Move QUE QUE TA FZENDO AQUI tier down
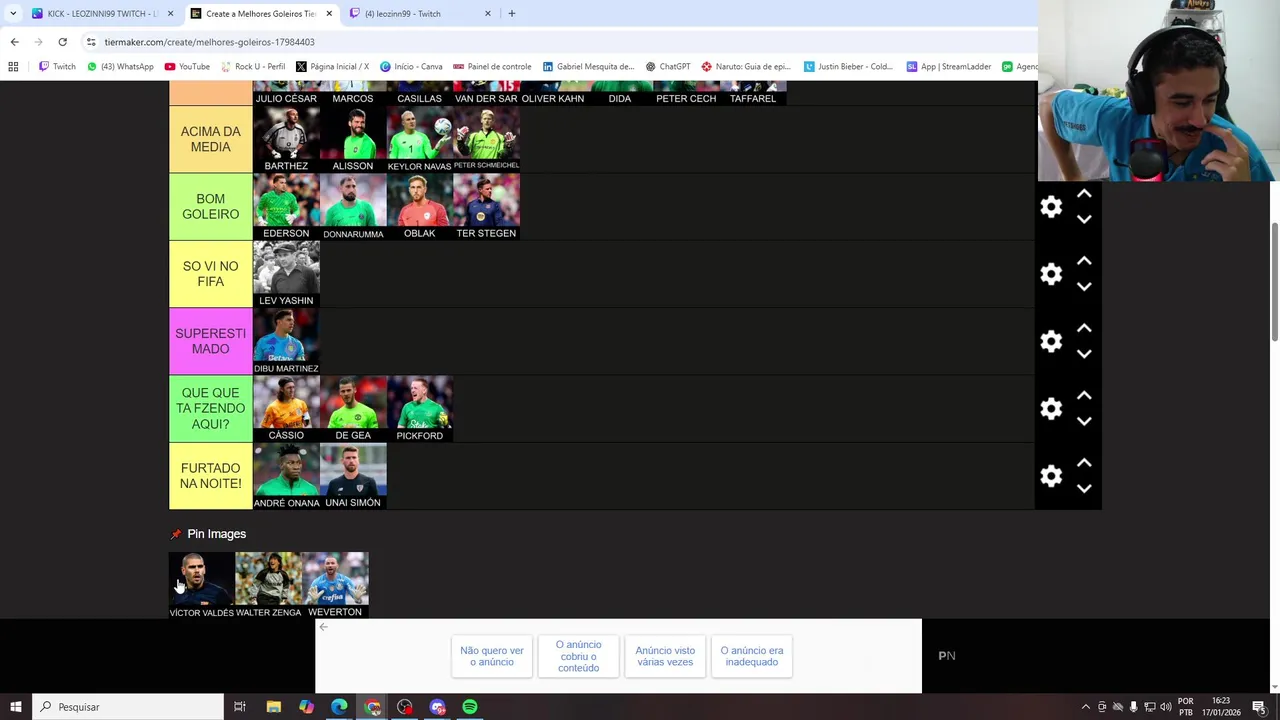The width and height of the screenshot is (1280, 720). click(x=1084, y=421)
